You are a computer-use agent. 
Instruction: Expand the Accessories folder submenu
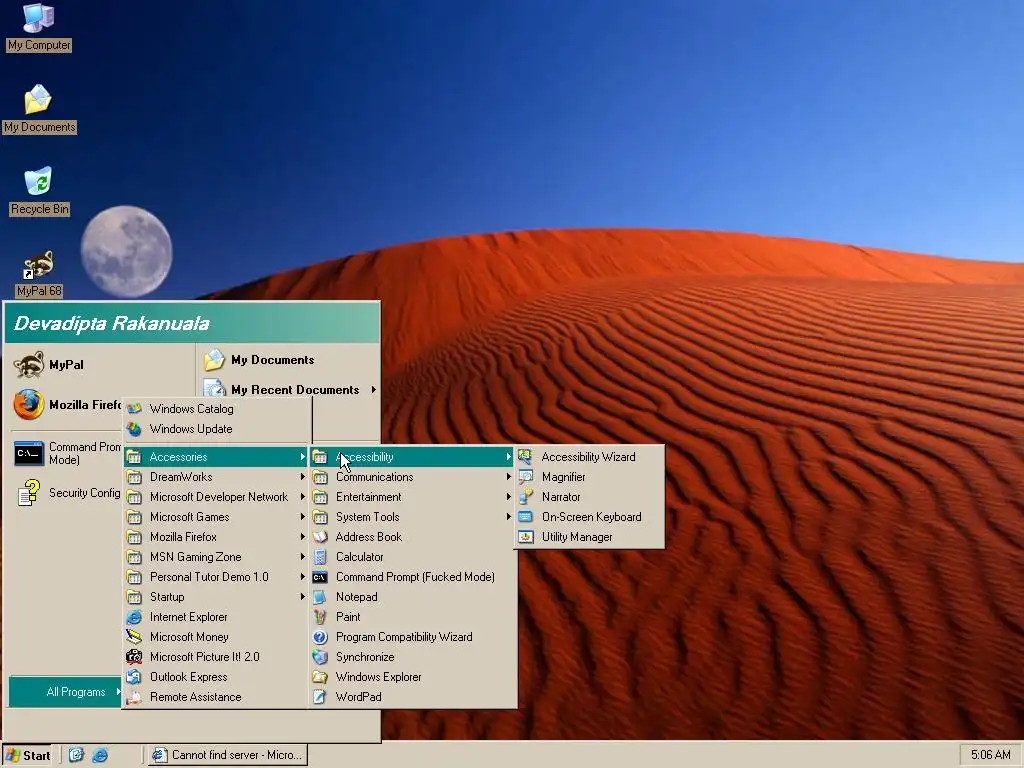216,456
